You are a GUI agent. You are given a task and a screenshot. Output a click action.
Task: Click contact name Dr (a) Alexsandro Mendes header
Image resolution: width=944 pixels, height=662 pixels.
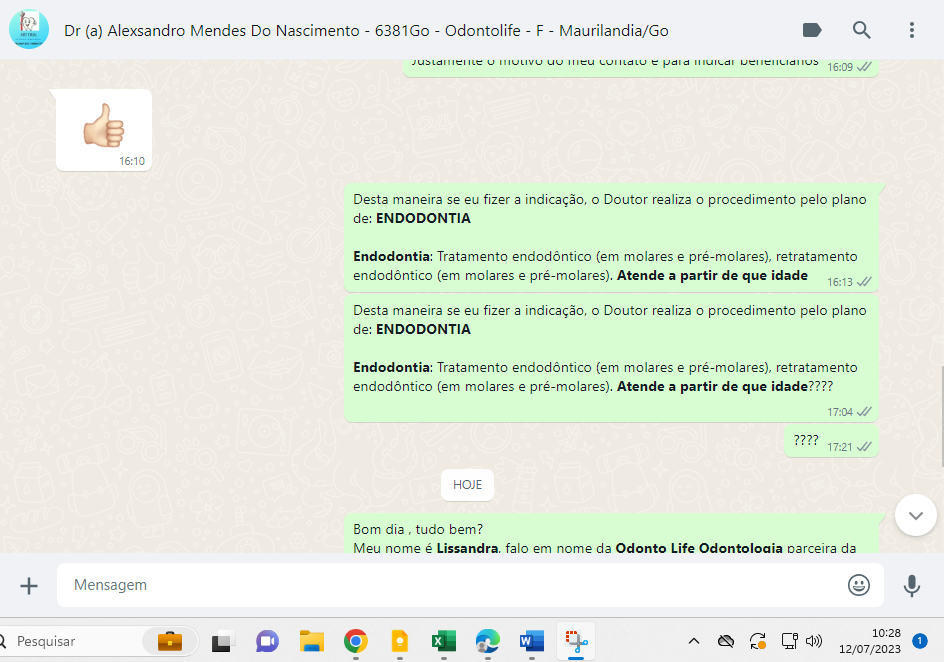pyautogui.click(x=366, y=31)
